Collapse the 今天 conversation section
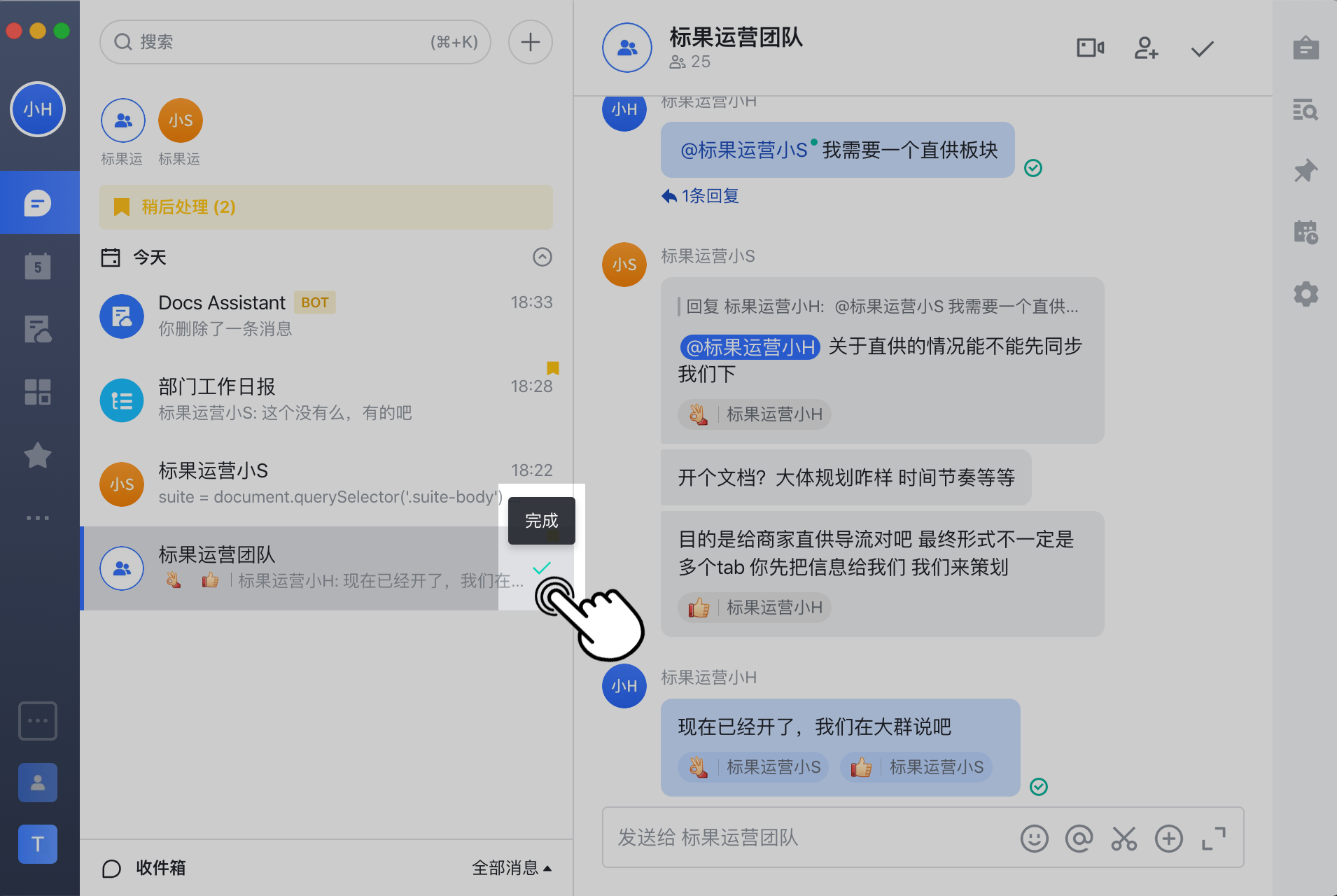This screenshot has height=896, width=1337. coord(542,257)
